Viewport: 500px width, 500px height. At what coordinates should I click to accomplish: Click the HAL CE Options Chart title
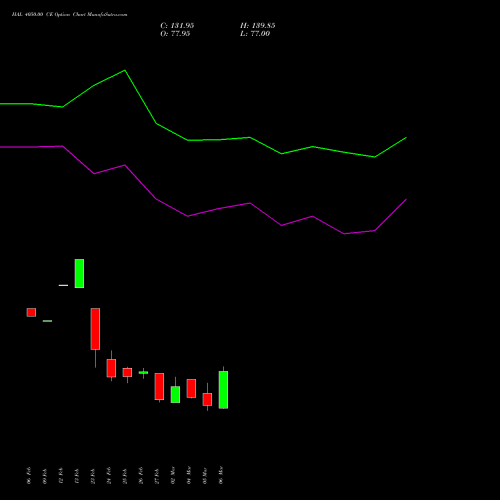click(x=69, y=15)
